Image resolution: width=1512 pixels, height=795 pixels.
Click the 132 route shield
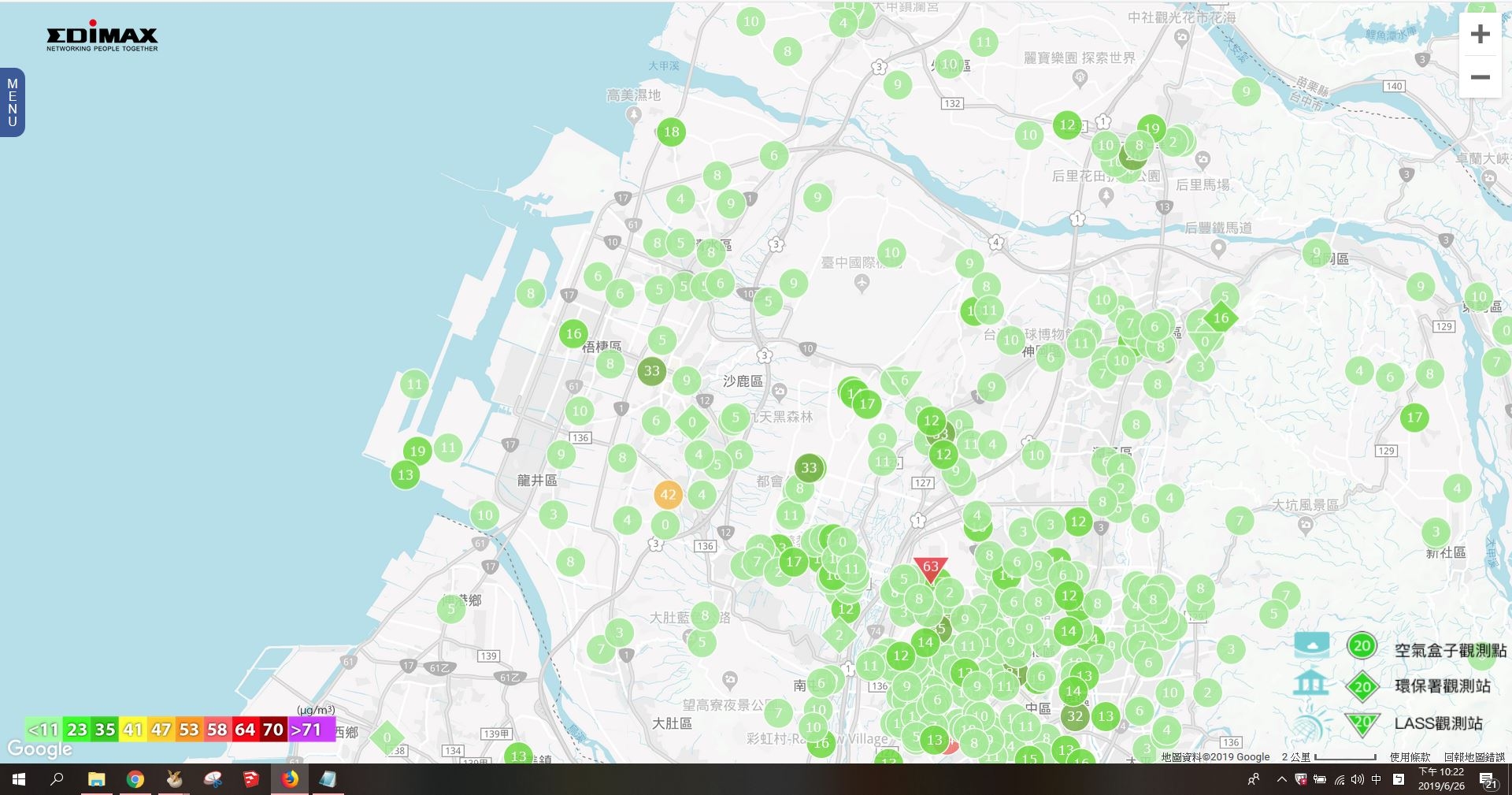952,103
